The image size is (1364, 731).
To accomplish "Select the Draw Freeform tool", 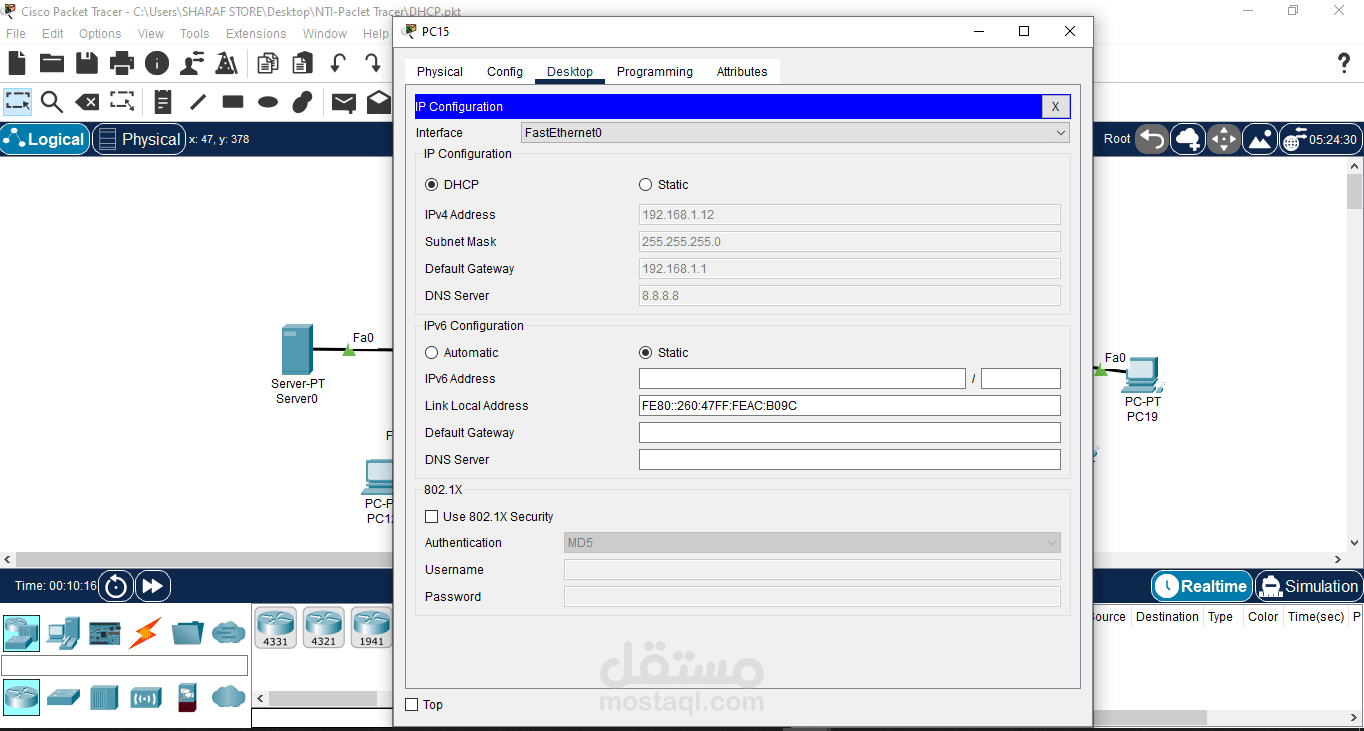I will click(x=303, y=102).
